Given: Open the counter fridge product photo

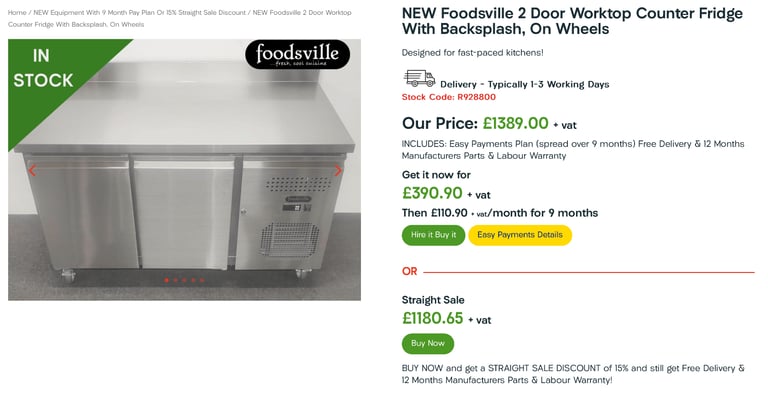Looking at the screenshot, I should [x=184, y=170].
